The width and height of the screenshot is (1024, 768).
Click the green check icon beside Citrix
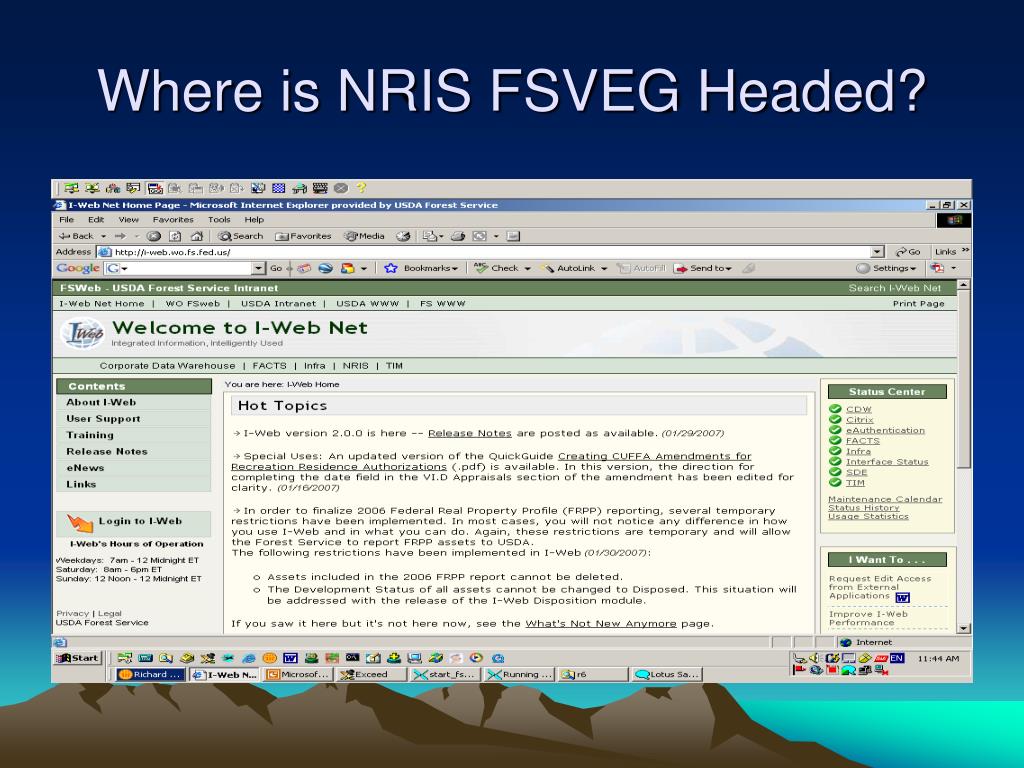click(x=835, y=420)
